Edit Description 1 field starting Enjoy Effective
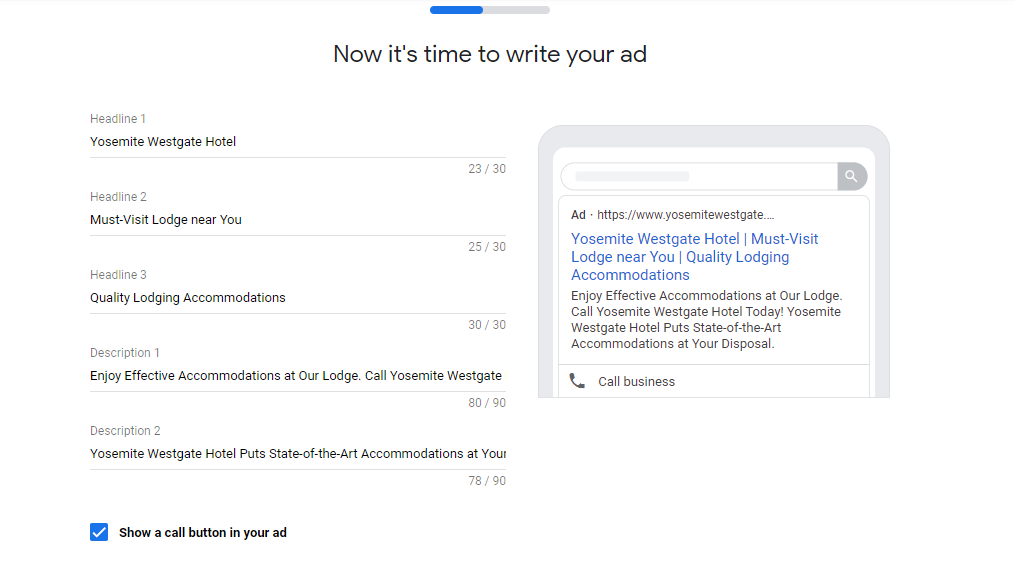Screen dimensions: 1015x562 pos(298,376)
